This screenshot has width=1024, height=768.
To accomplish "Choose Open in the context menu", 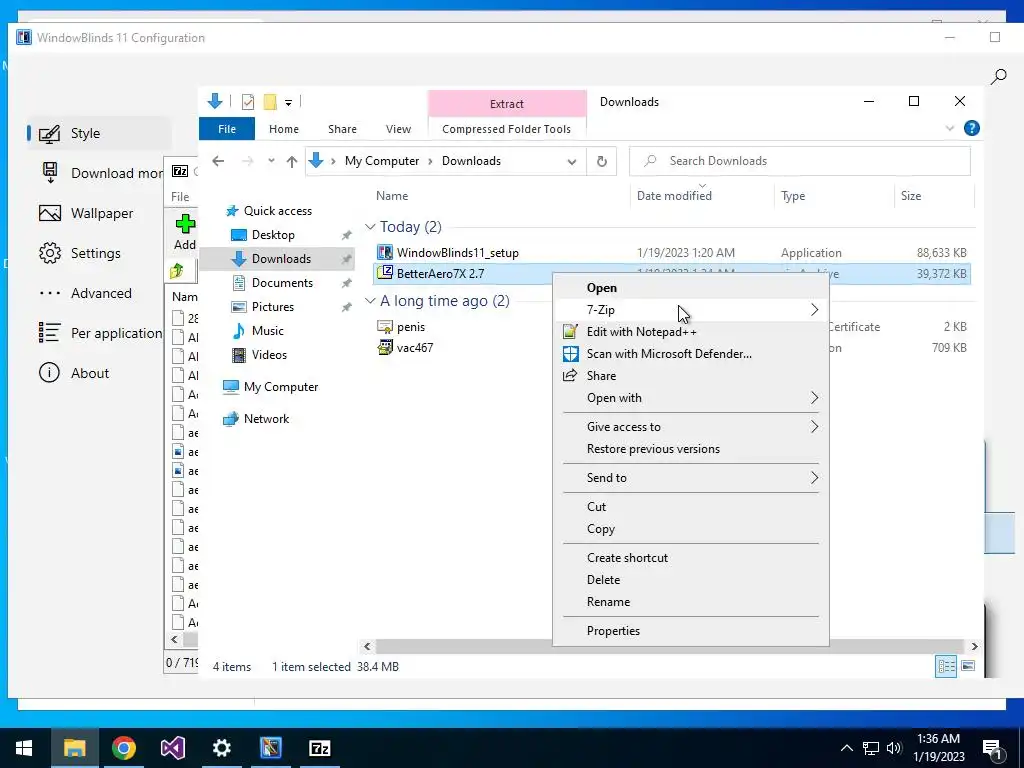I will tap(691, 288).
